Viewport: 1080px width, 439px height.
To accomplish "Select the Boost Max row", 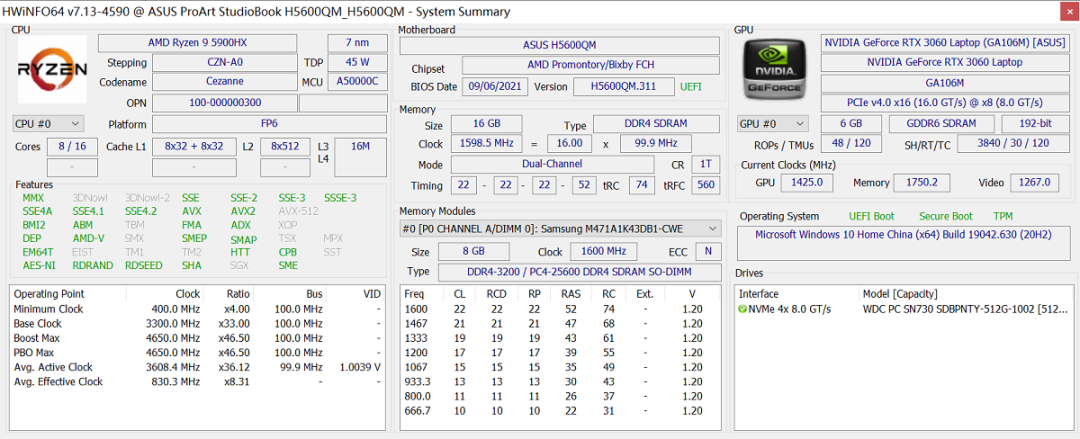I will [197, 338].
